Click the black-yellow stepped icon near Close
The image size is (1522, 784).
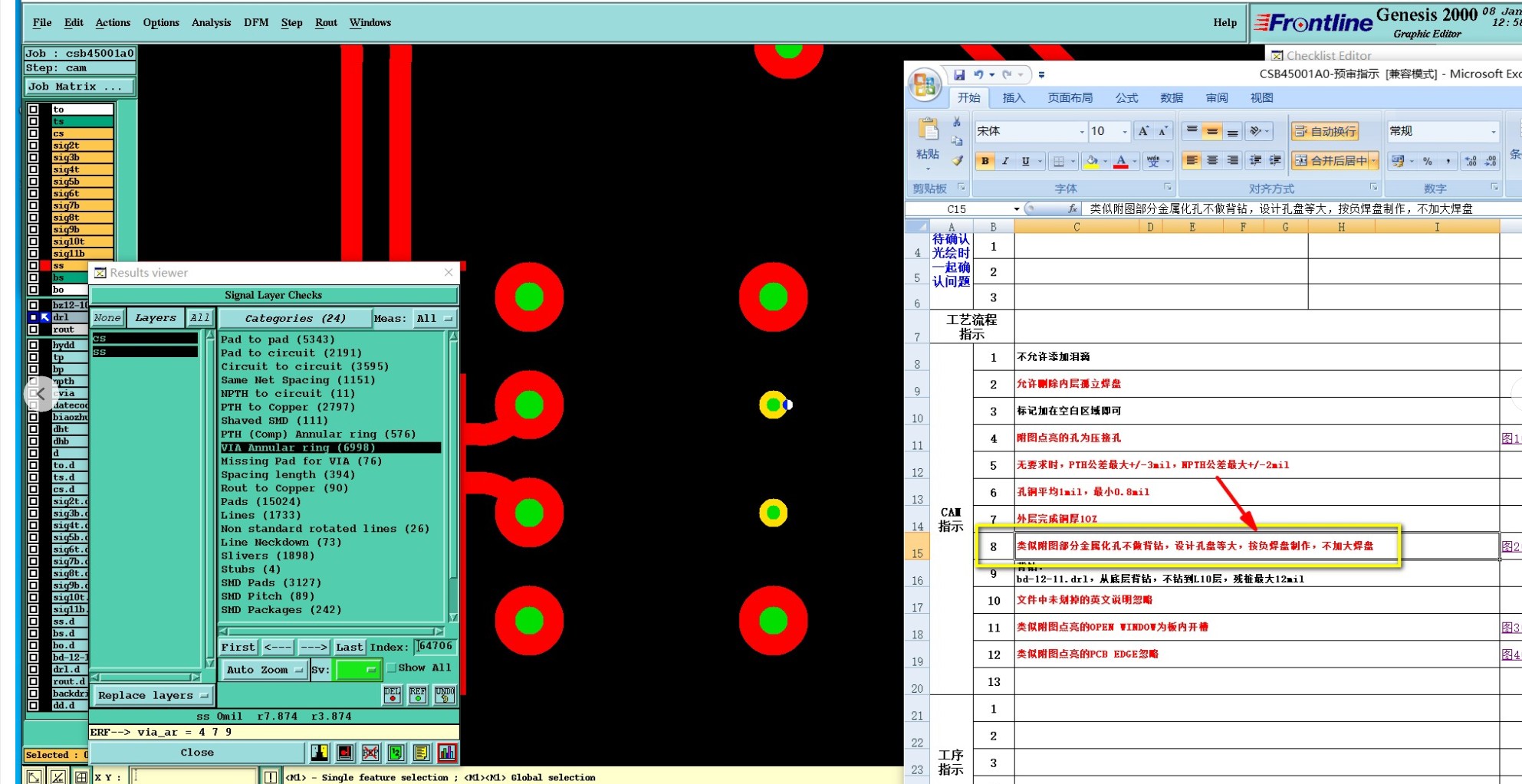tap(320, 753)
